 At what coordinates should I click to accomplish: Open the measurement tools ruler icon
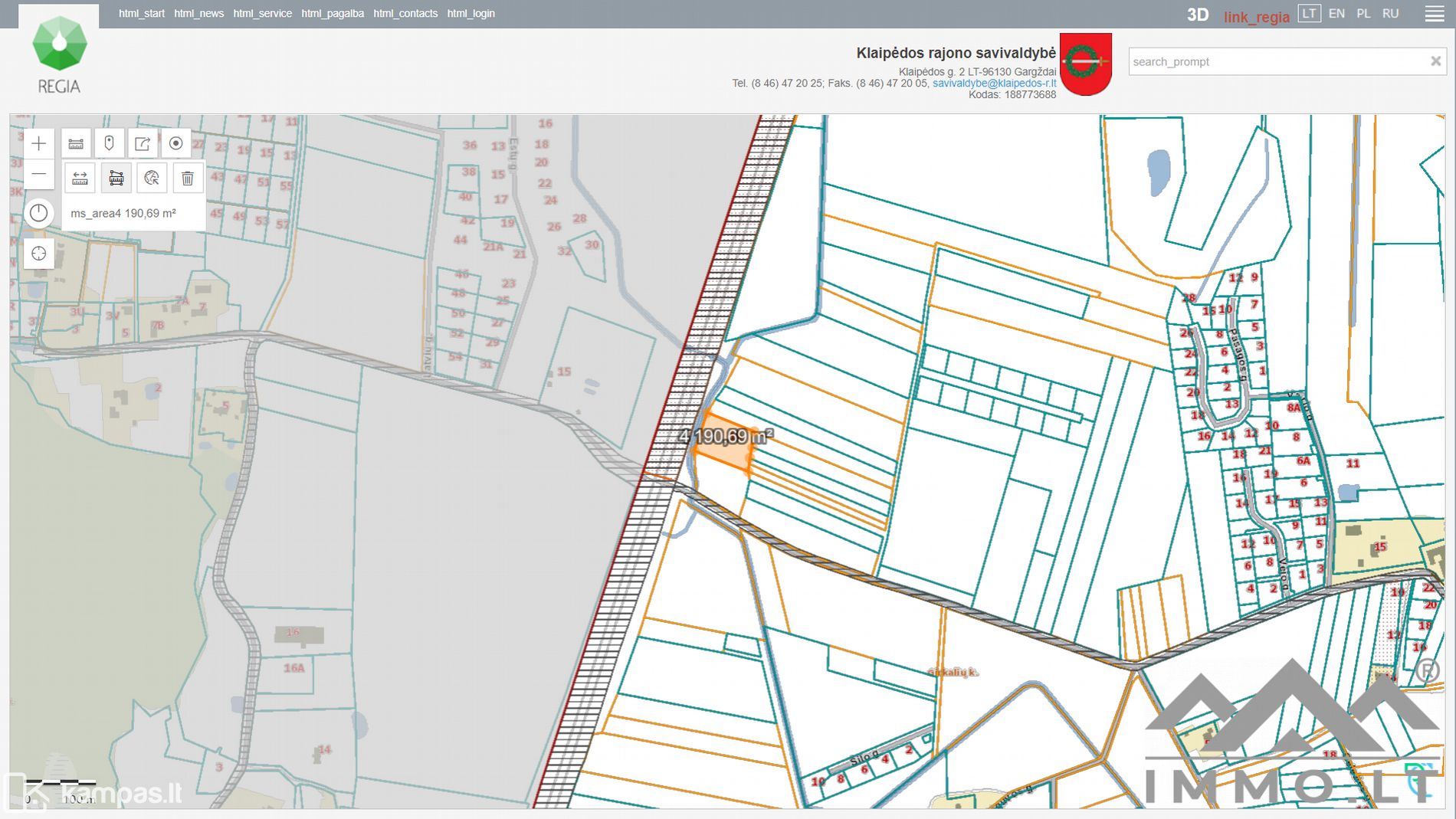[x=76, y=143]
